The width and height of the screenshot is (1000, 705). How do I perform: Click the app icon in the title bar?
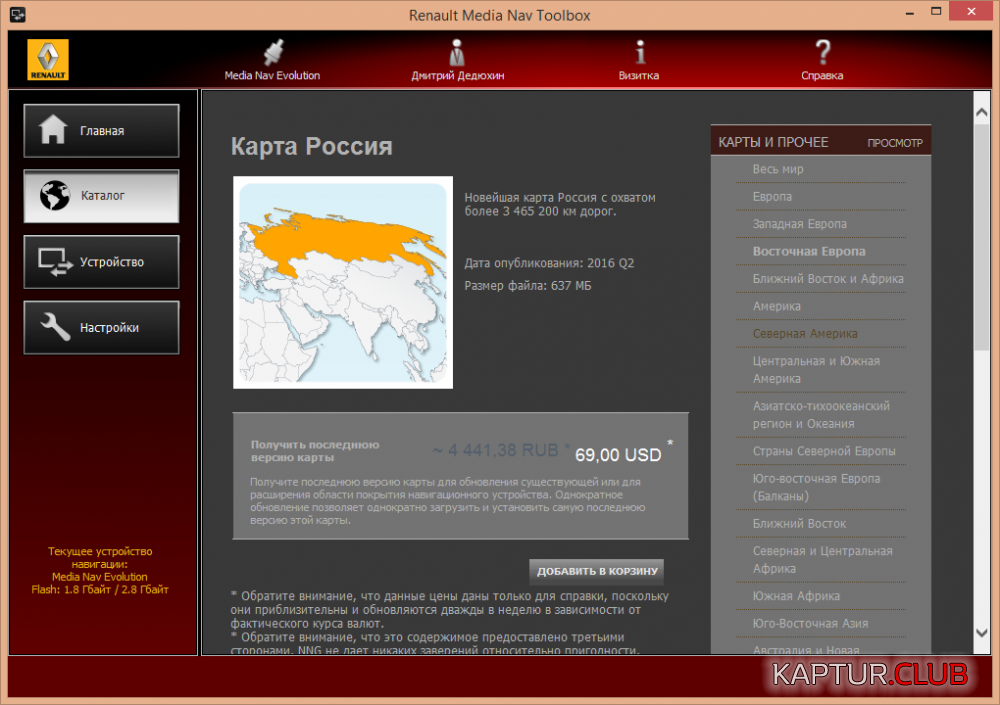point(18,14)
